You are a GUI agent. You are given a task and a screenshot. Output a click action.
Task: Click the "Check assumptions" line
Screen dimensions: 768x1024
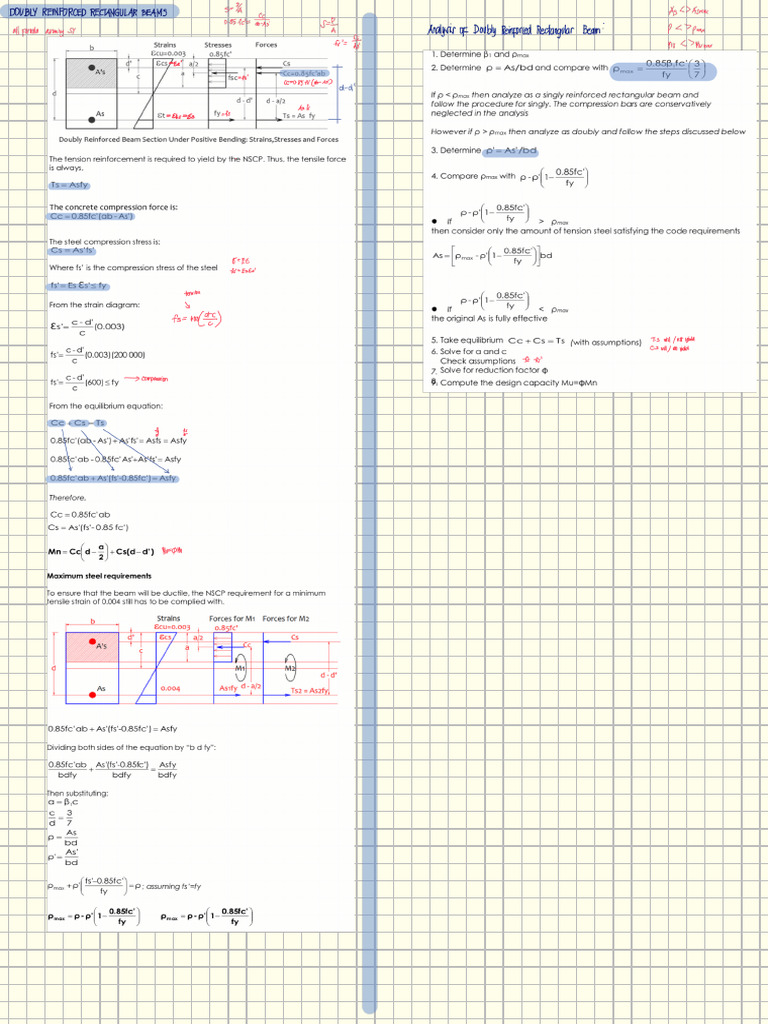click(477, 360)
